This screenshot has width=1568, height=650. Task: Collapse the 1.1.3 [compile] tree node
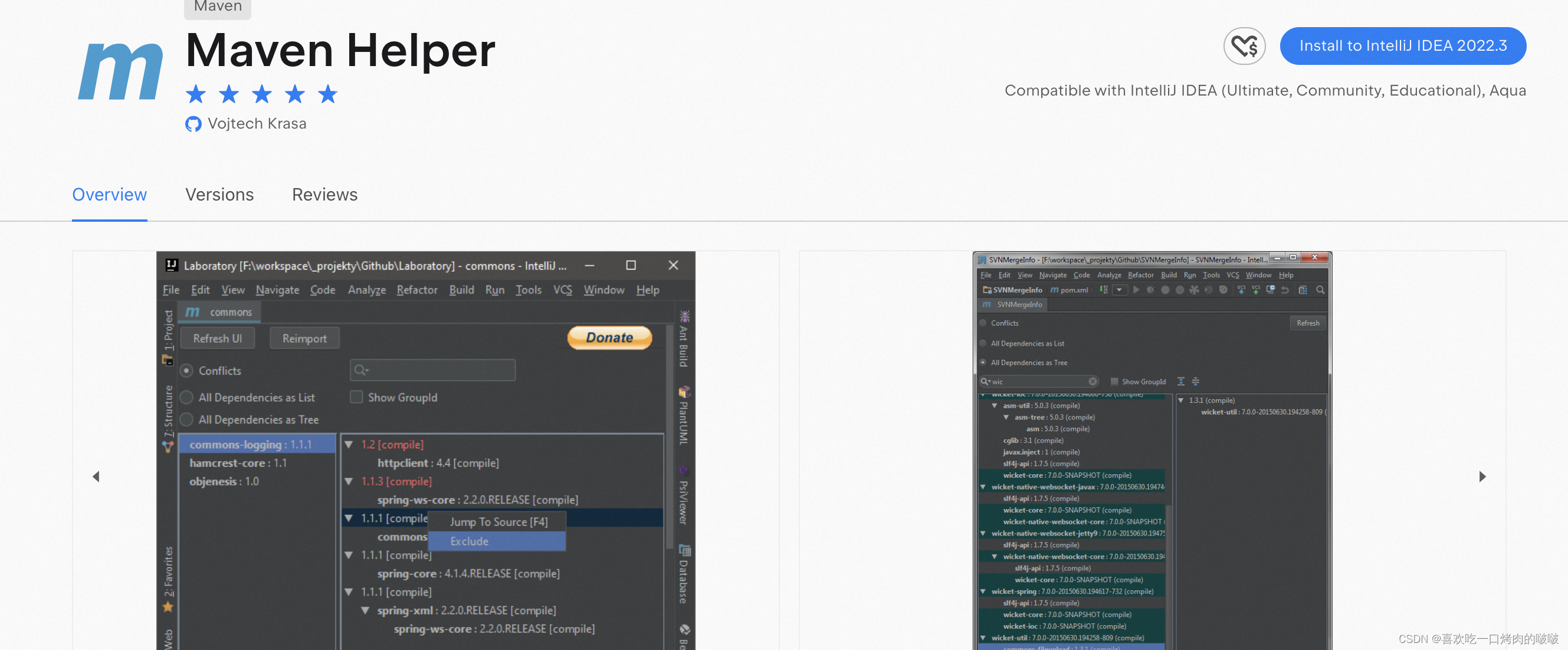[x=349, y=481]
